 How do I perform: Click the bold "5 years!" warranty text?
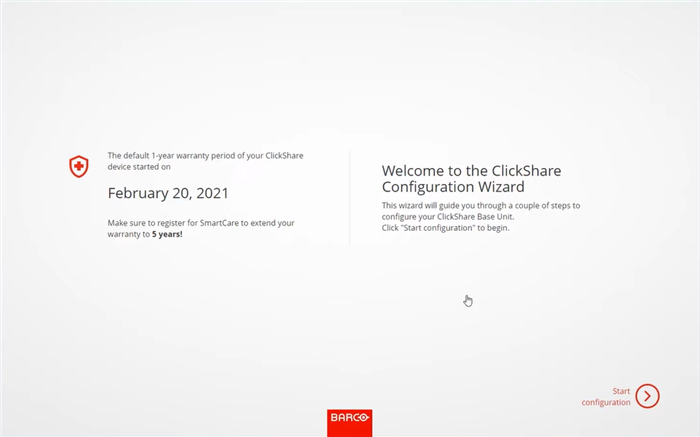168,233
